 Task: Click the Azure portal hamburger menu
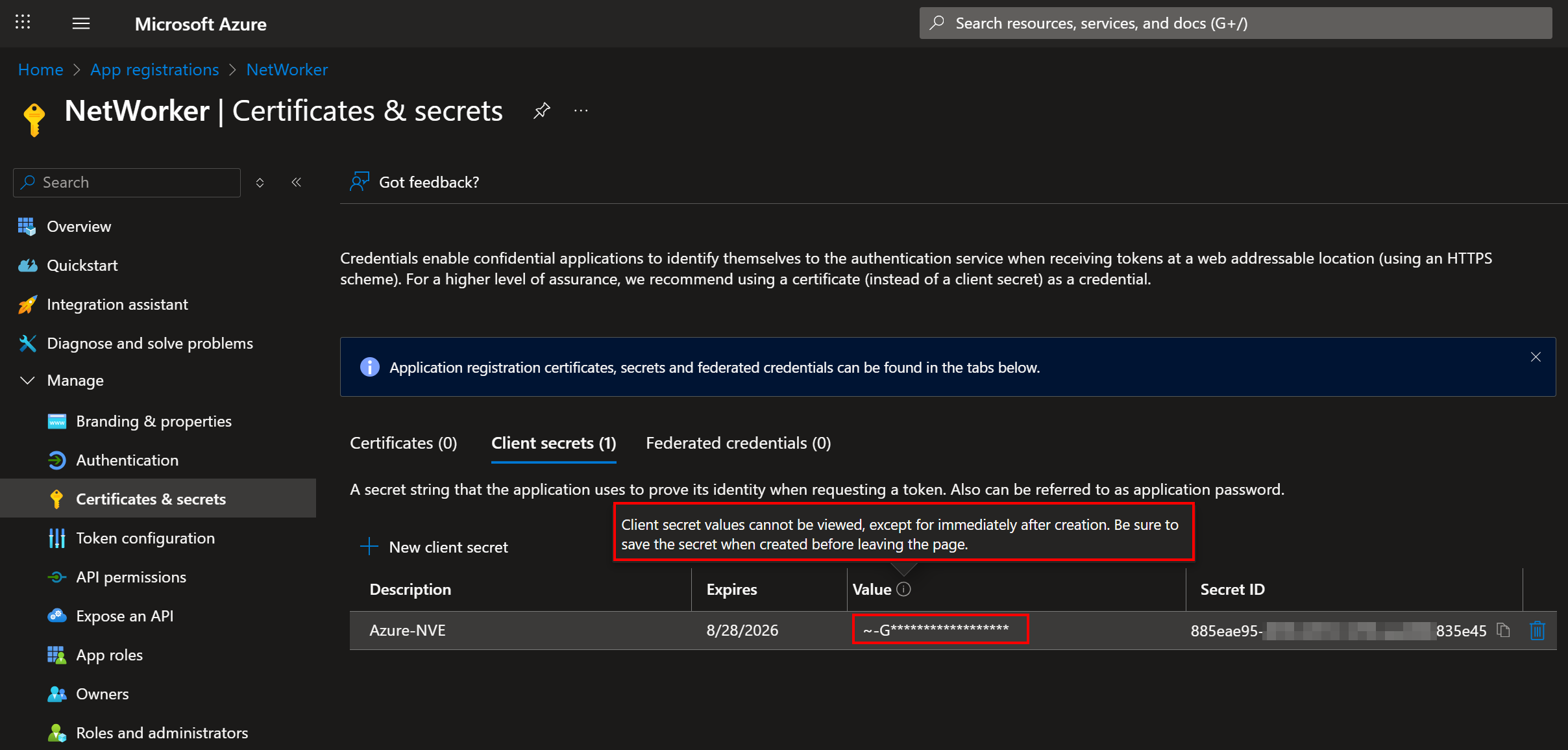pyautogui.click(x=81, y=23)
